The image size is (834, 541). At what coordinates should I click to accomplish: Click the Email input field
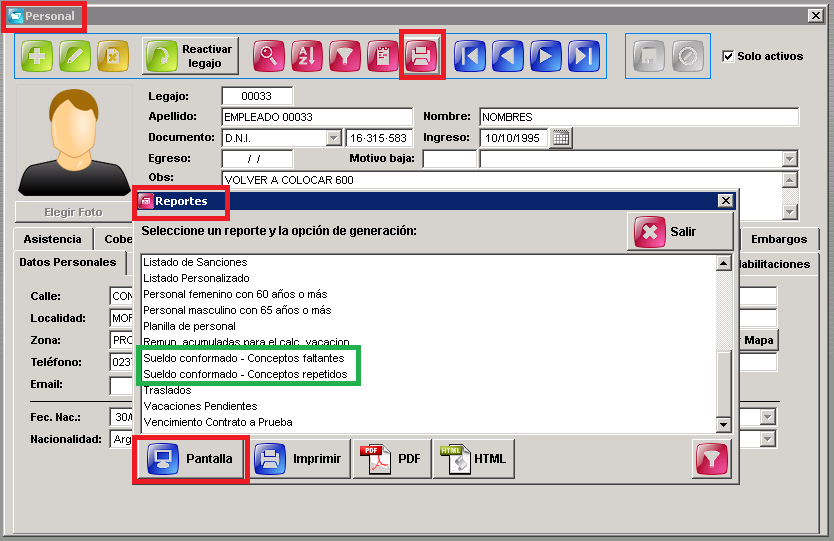(x=121, y=385)
